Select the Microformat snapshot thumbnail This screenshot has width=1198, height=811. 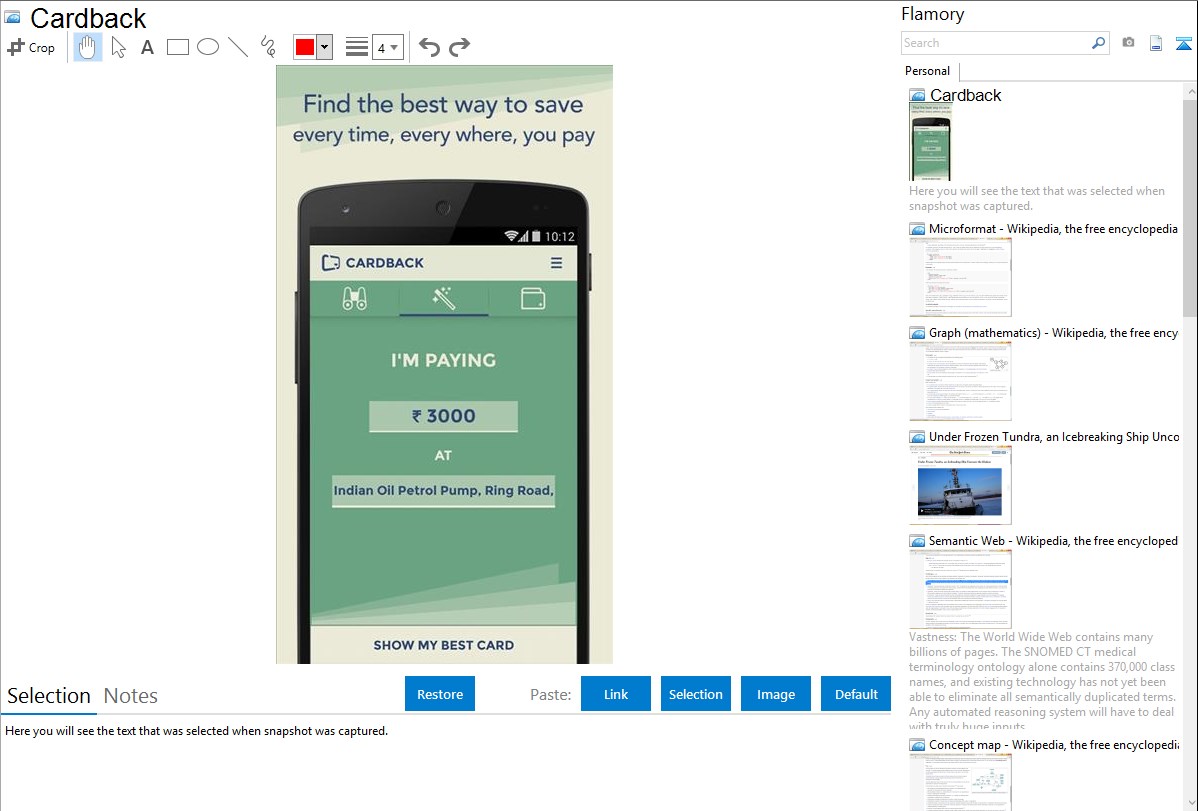pos(960,277)
